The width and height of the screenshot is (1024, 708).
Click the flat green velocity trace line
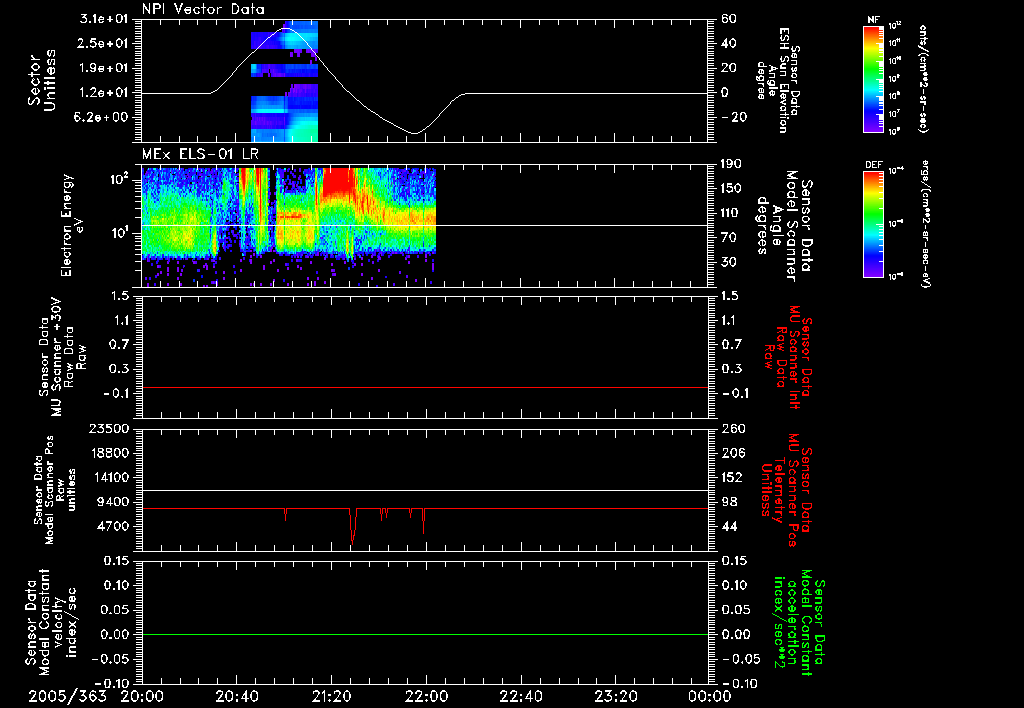(x=424, y=634)
